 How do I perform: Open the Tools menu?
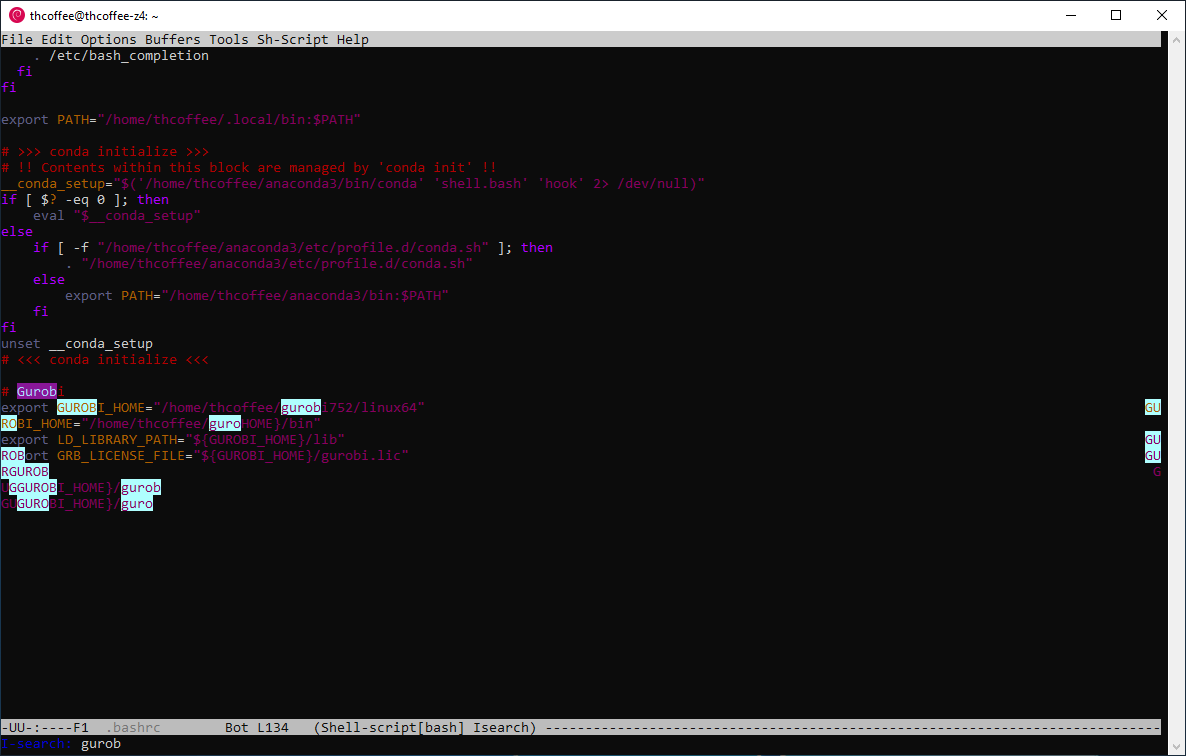(x=228, y=39)
